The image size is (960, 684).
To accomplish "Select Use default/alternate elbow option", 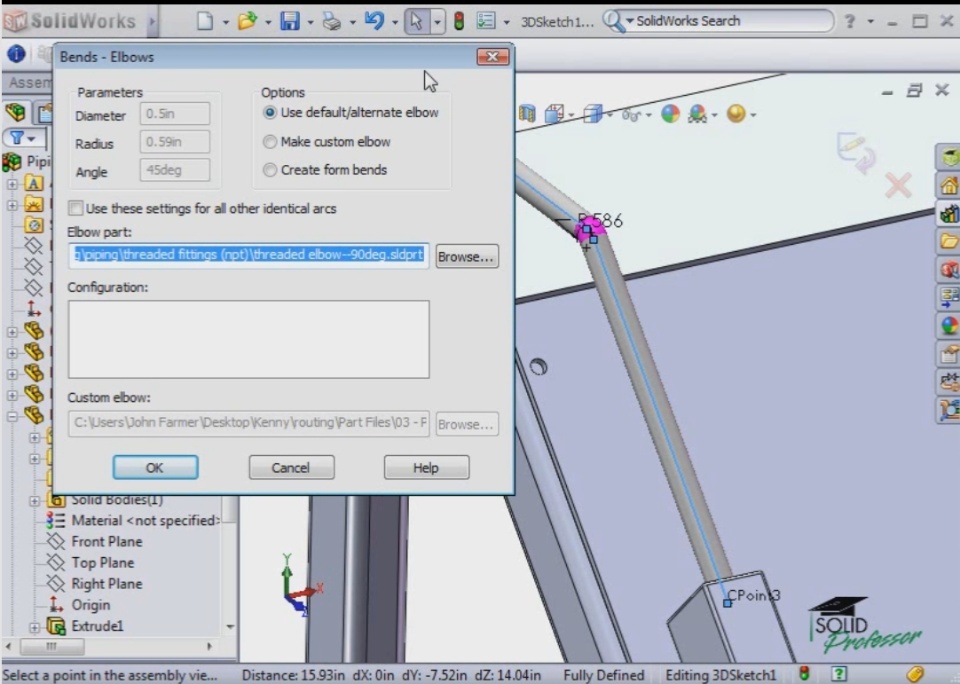I will pyautogui.click(x=269, y=113).
